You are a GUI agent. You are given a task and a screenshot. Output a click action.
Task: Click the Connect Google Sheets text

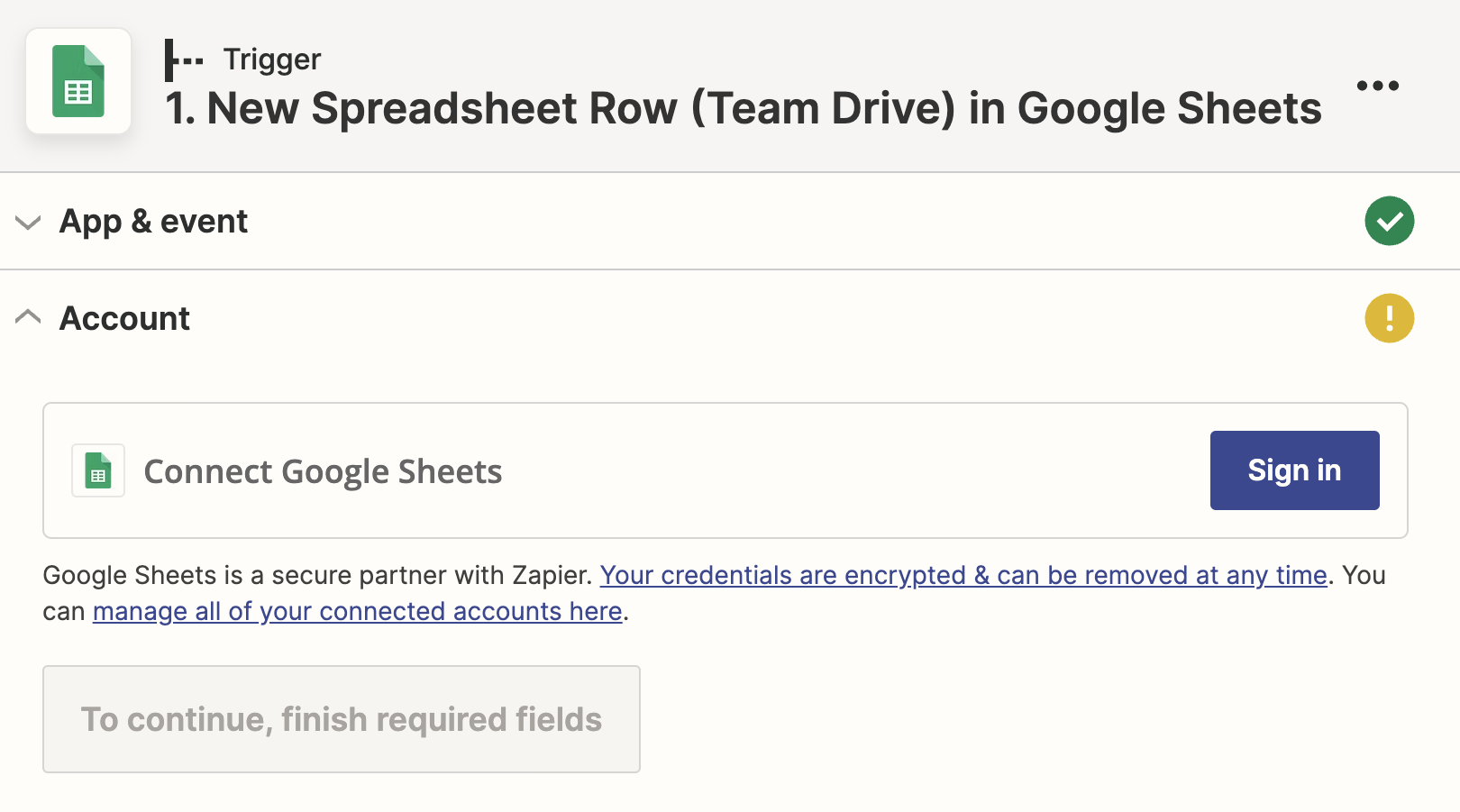[x=323, y=471]
